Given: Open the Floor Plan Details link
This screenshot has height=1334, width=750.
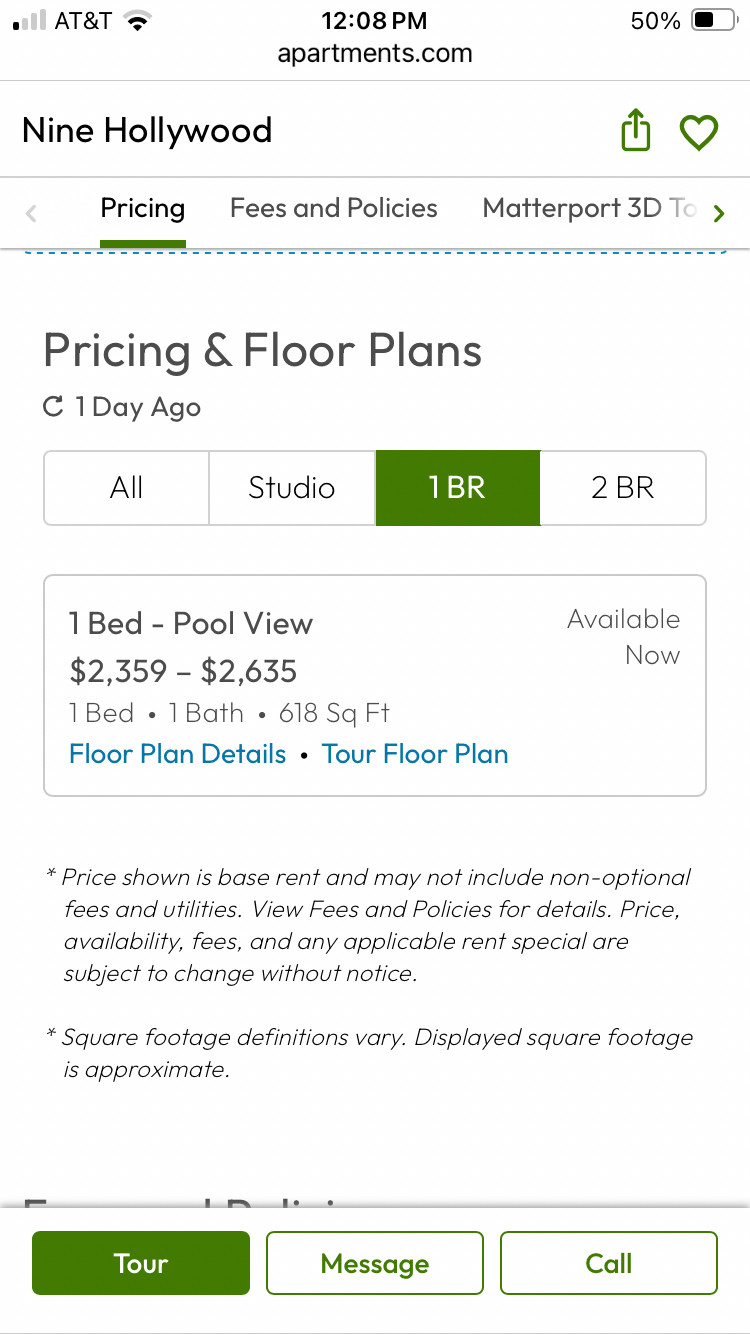Looking at the screenshot, I should [x=178, y=754].
